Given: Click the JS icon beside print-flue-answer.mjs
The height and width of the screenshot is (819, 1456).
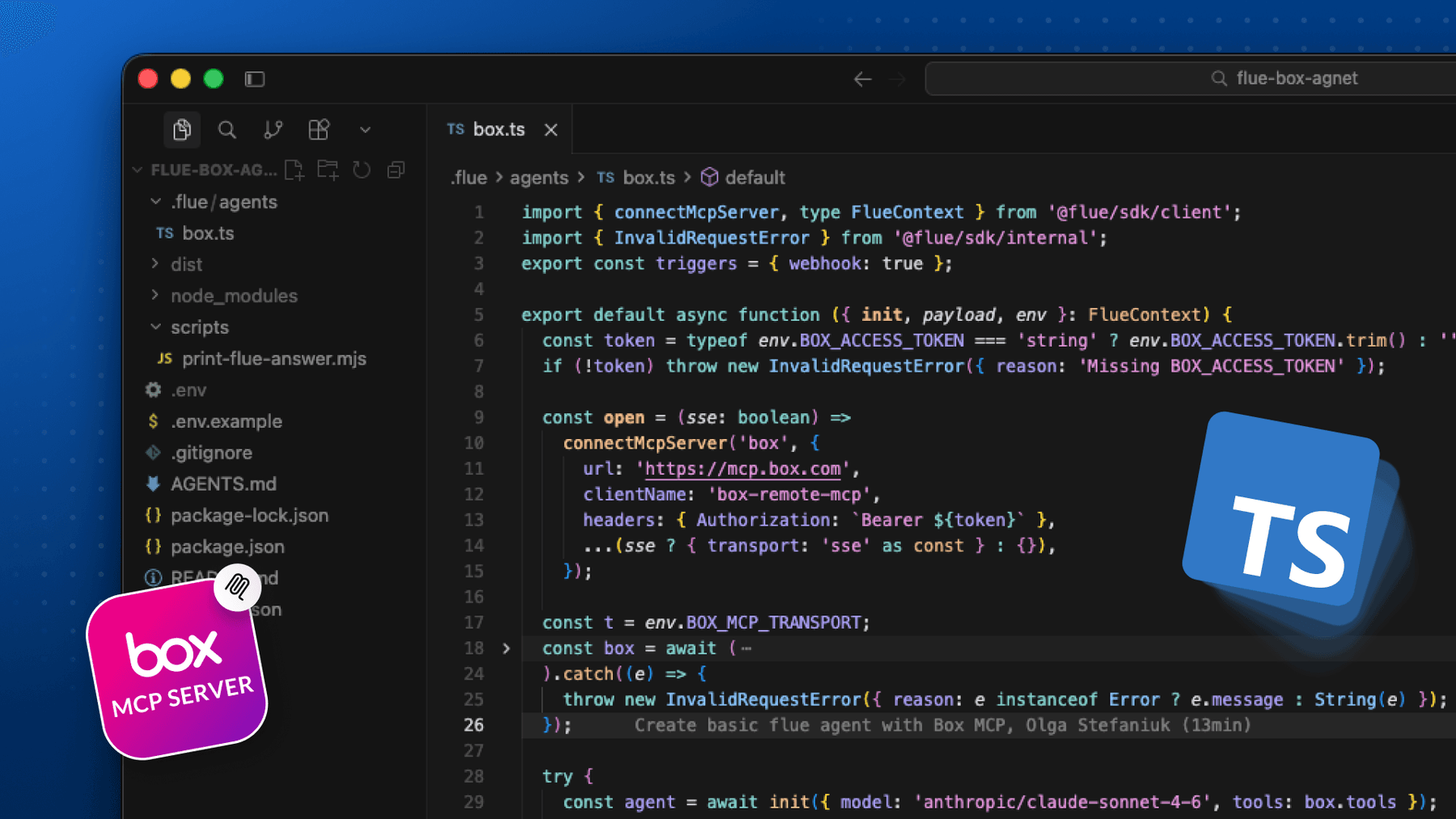Looking at the screenshot, I should point(164,358).
